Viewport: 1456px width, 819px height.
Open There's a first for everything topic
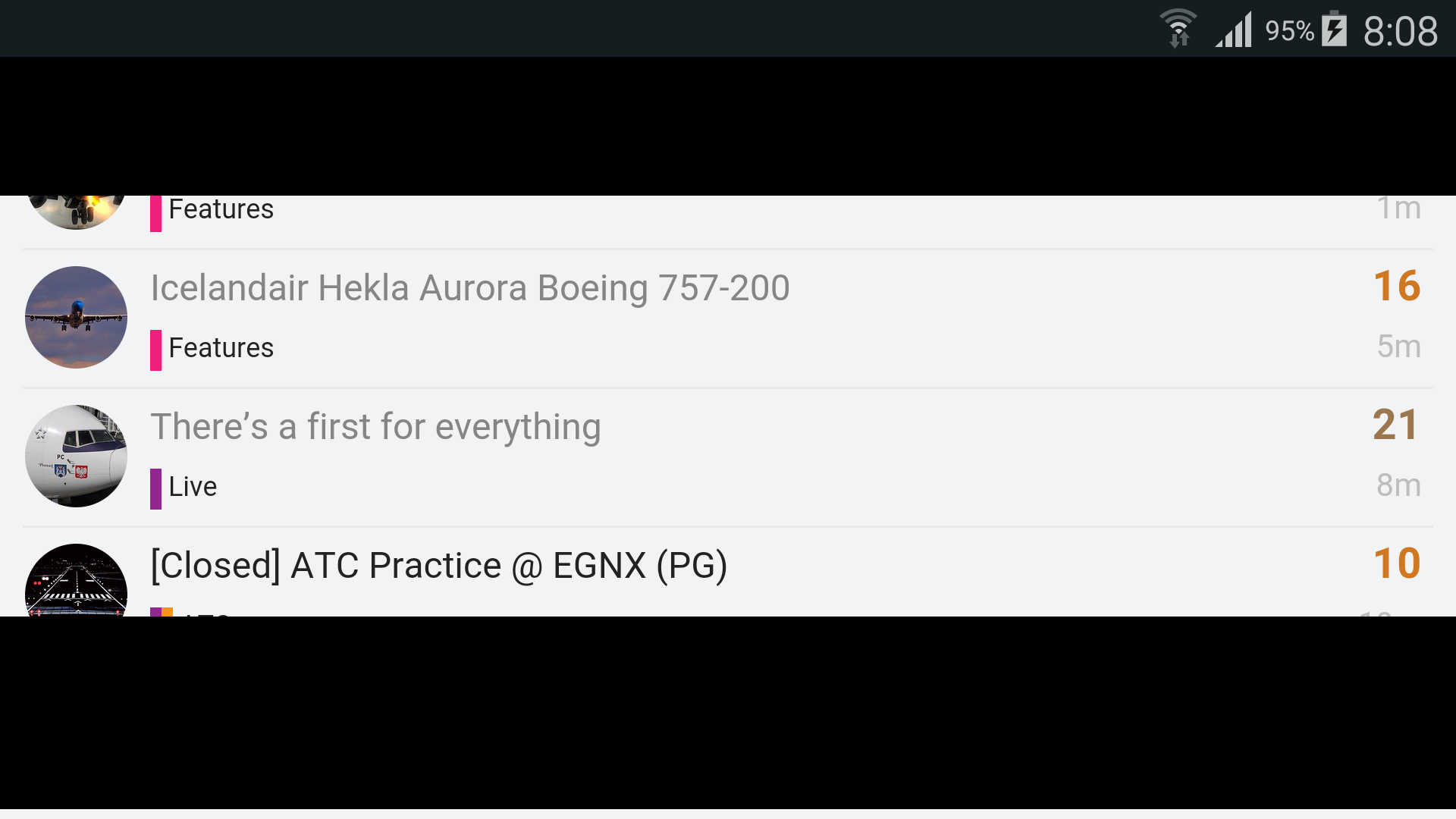pos(375,427)
